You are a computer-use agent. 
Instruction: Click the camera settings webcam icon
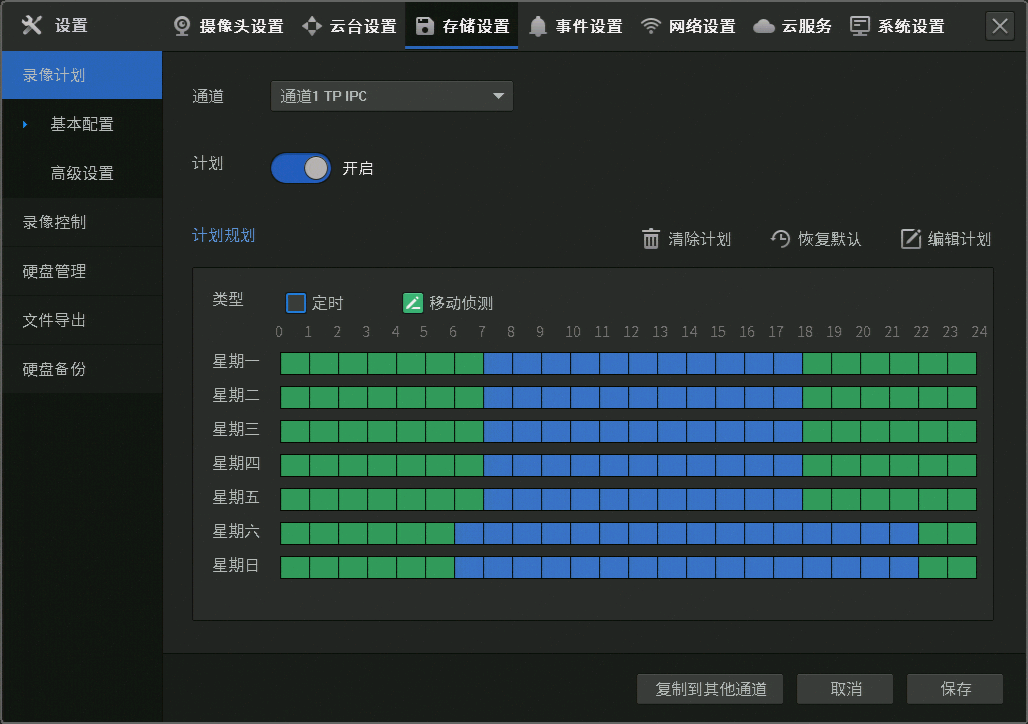click(x=183, y=26)
